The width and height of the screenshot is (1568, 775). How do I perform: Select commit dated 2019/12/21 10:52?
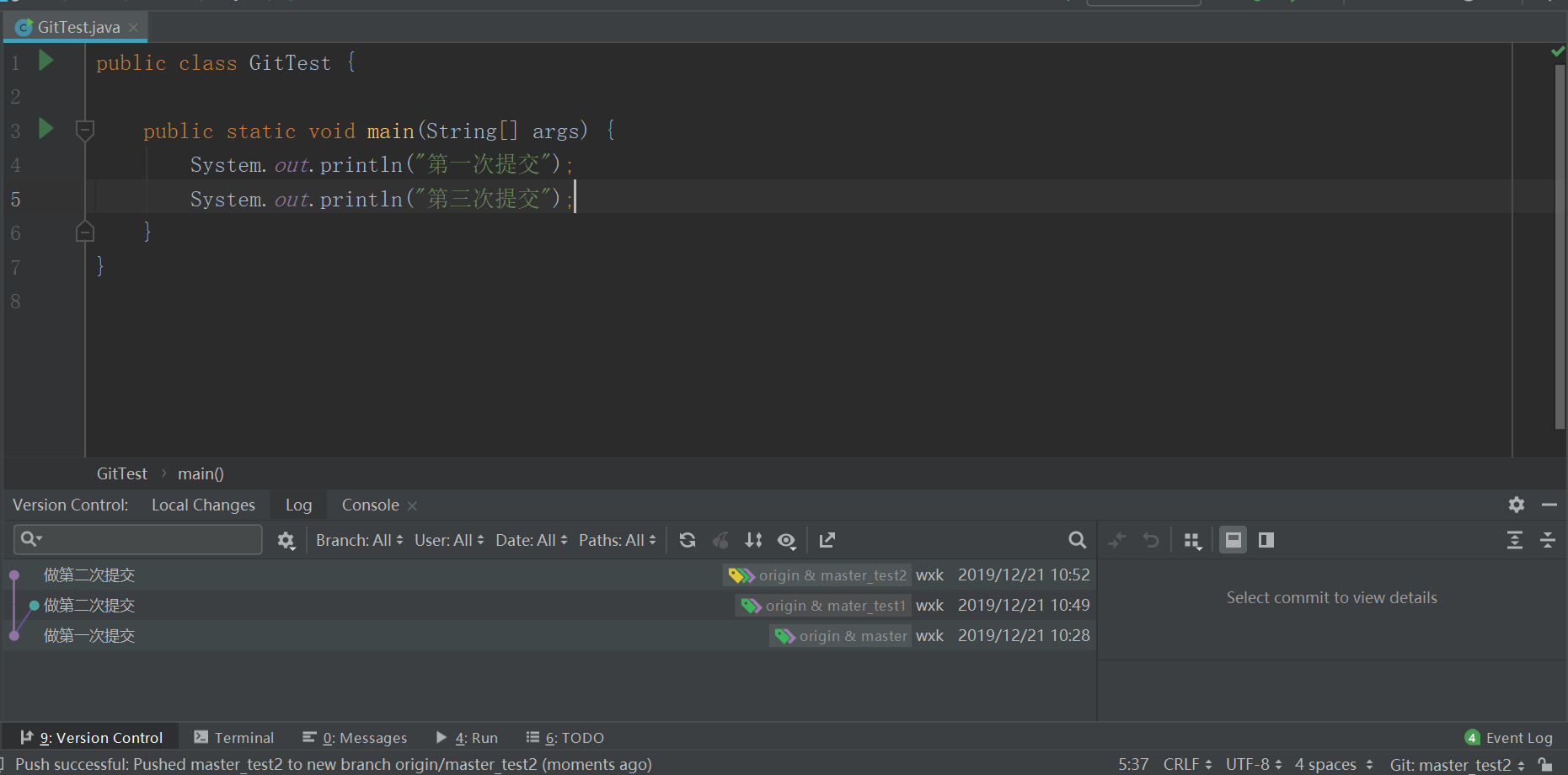[549, 575]
